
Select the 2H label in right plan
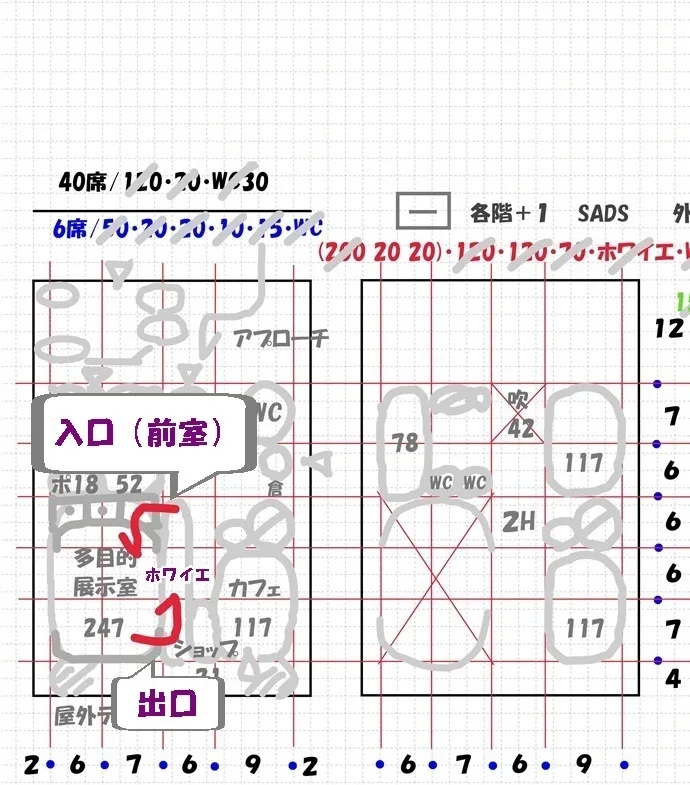click(518, 521)
